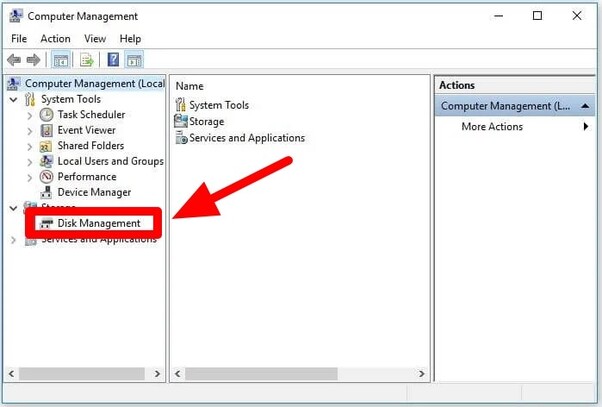
Task: Click center pane scroll left arrow
Action: [178, 374]
